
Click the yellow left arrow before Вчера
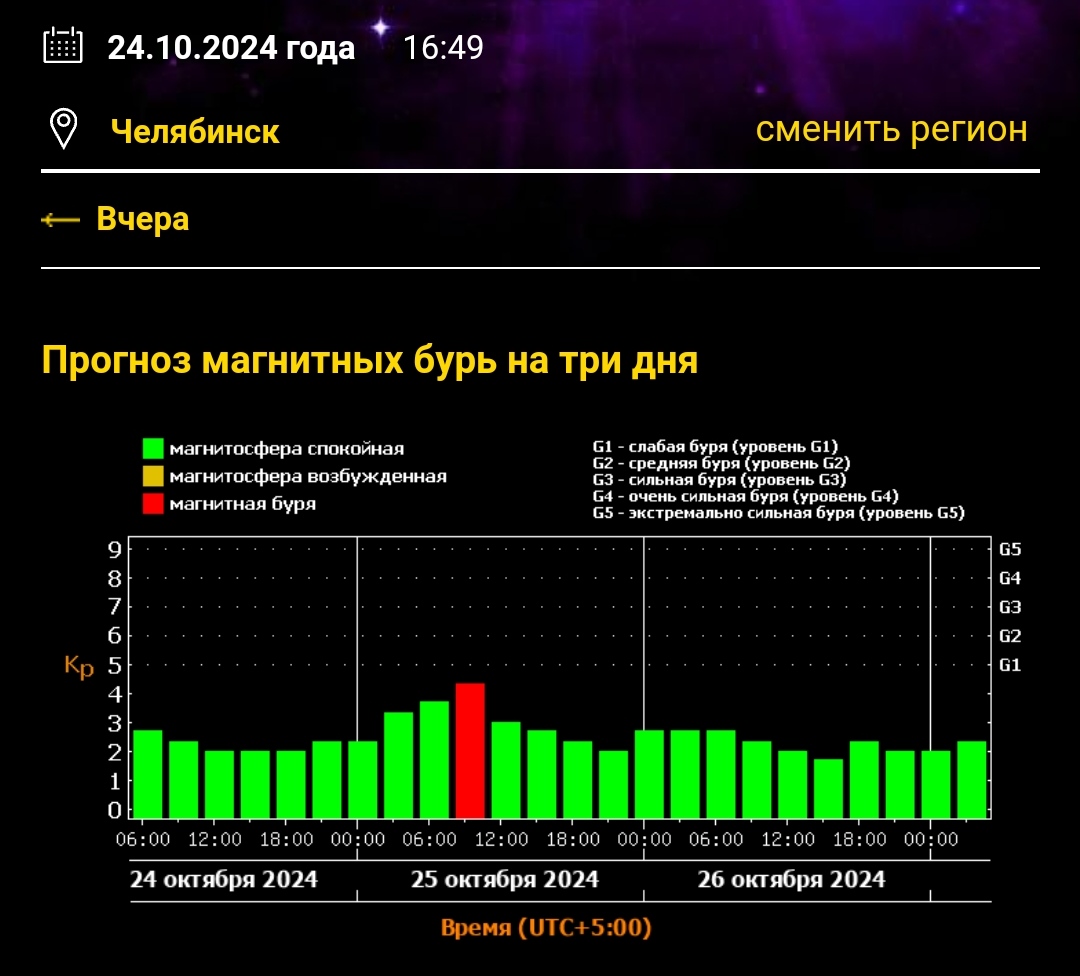coord(61,220)
